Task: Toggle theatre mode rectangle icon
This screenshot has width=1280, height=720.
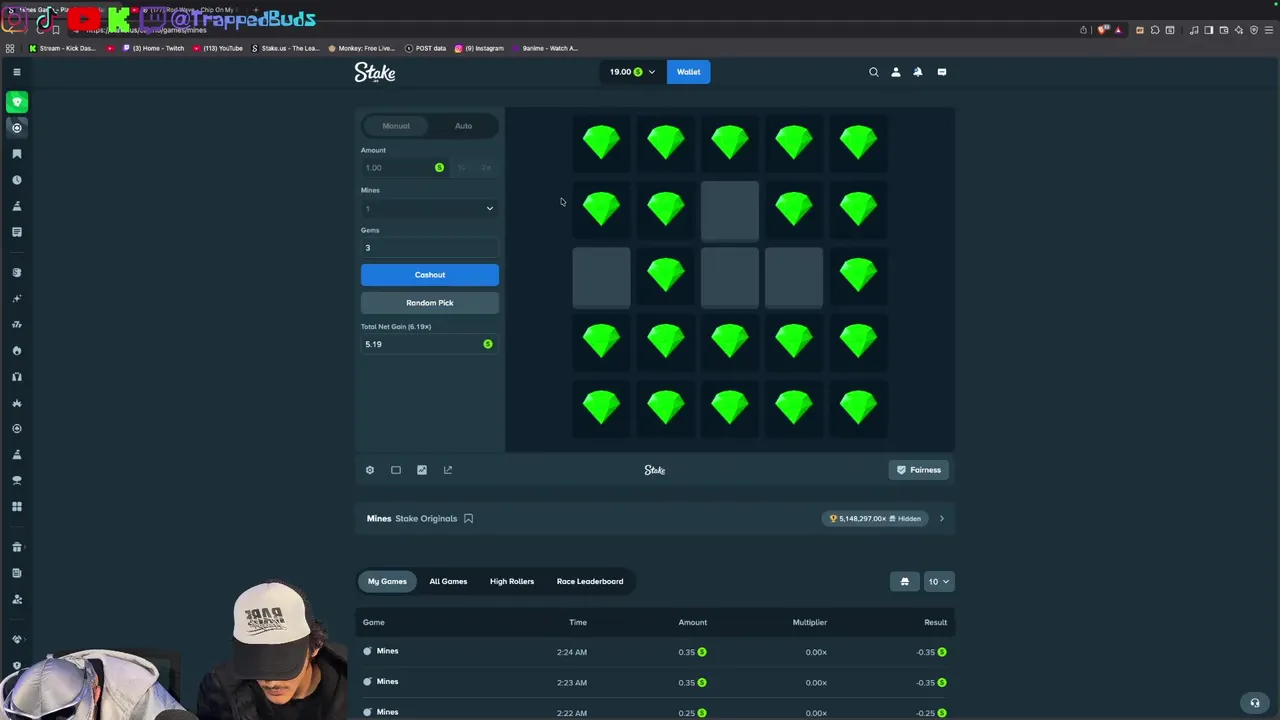Action: pos(396,470)
